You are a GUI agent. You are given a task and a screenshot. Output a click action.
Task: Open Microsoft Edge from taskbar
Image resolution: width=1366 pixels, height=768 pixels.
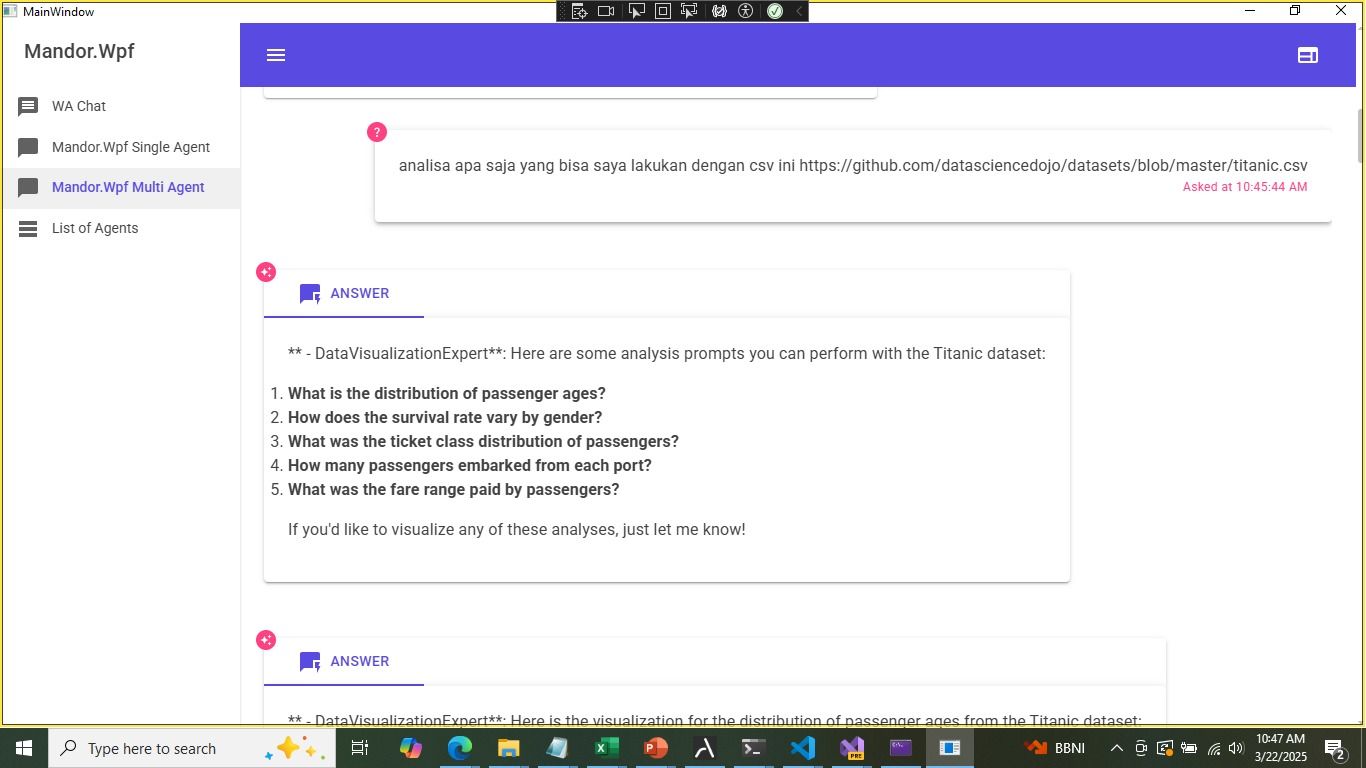(x=459, y=748)
